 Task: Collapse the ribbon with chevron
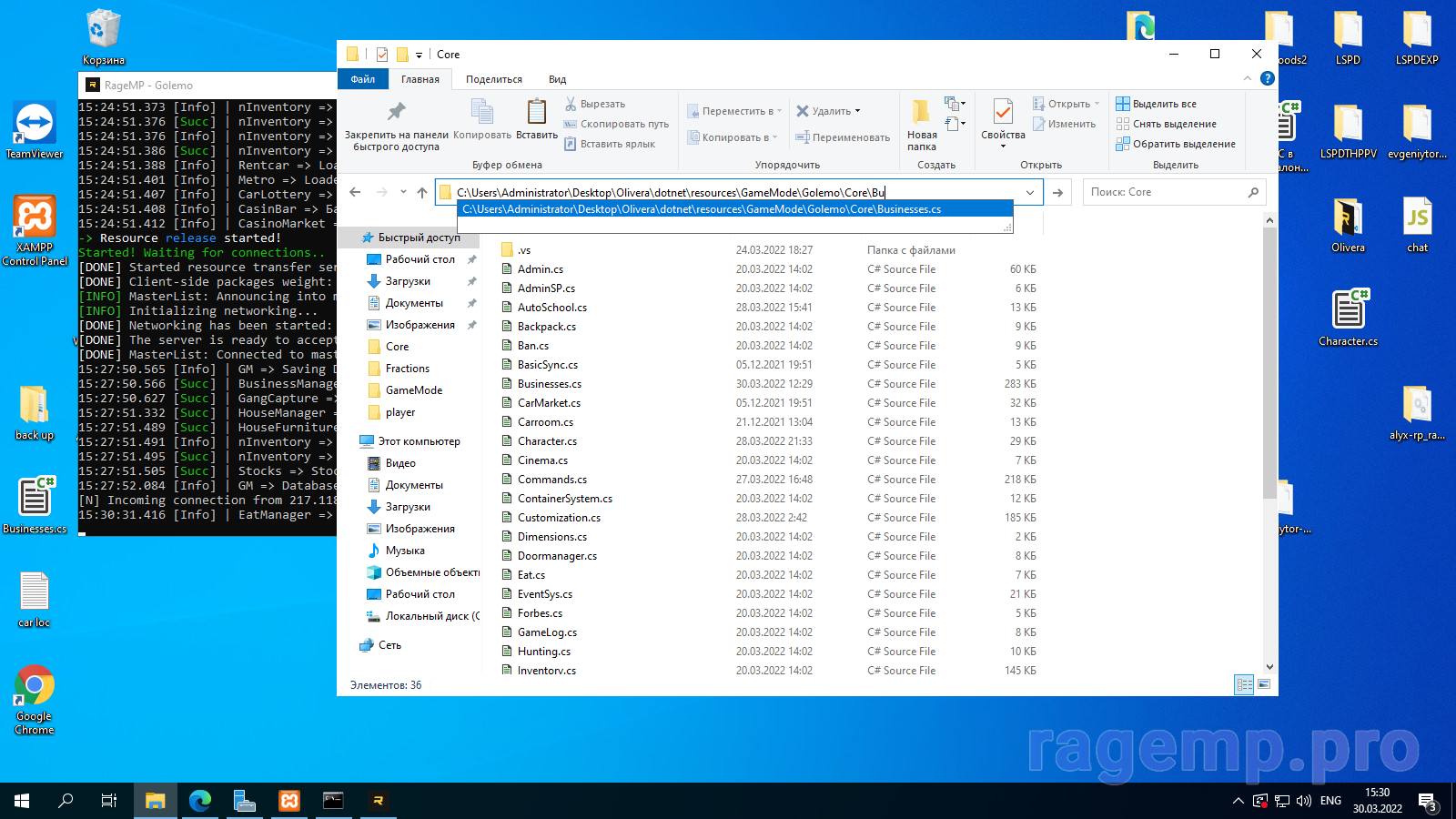pos(1248,79)
